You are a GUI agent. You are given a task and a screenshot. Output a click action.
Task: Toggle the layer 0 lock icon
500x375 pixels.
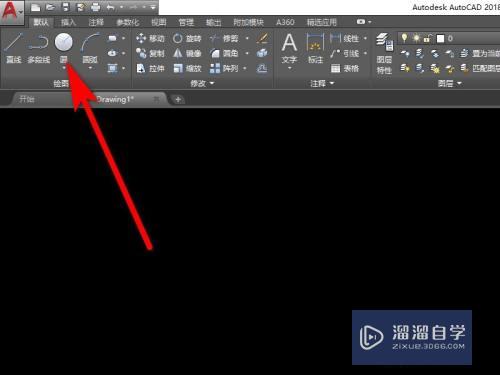click(x=427, y=39)
